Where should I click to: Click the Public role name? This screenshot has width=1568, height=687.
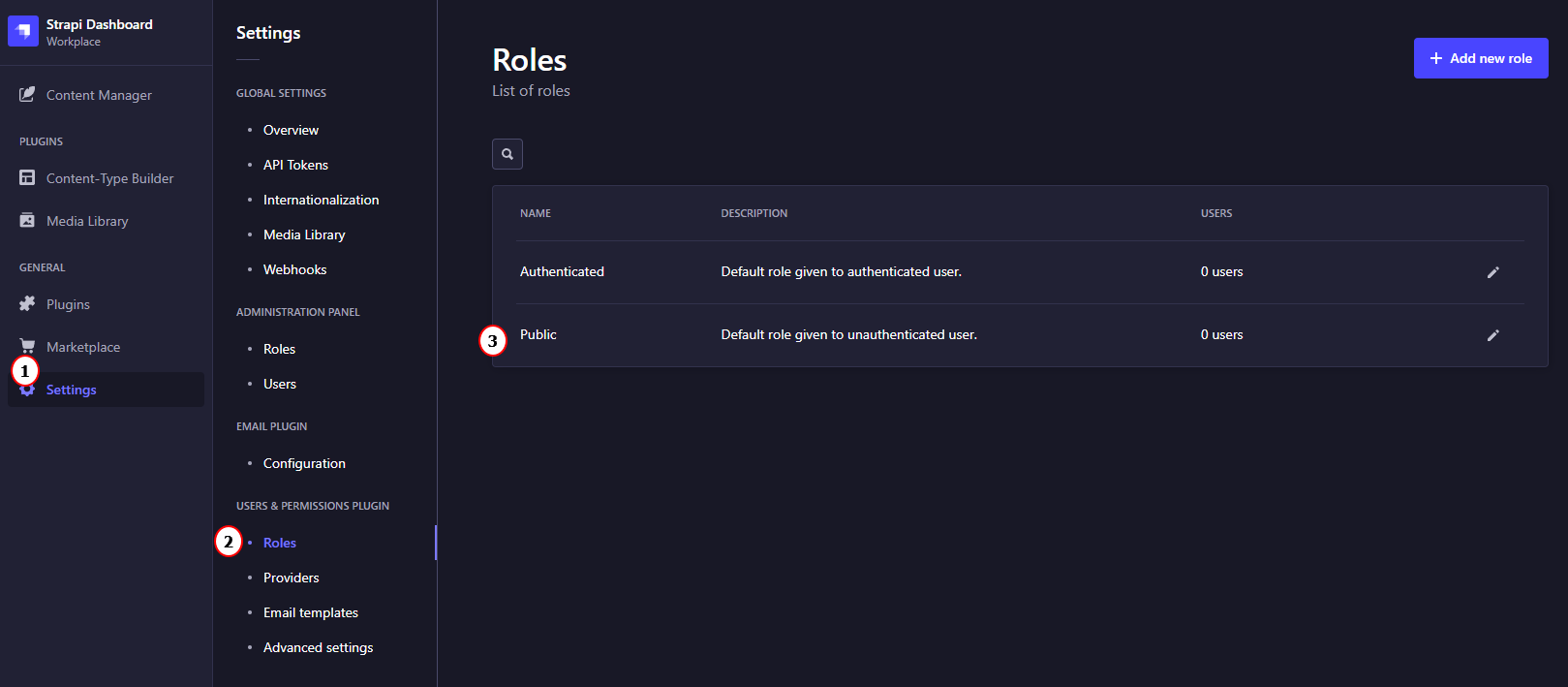[538, 334]
